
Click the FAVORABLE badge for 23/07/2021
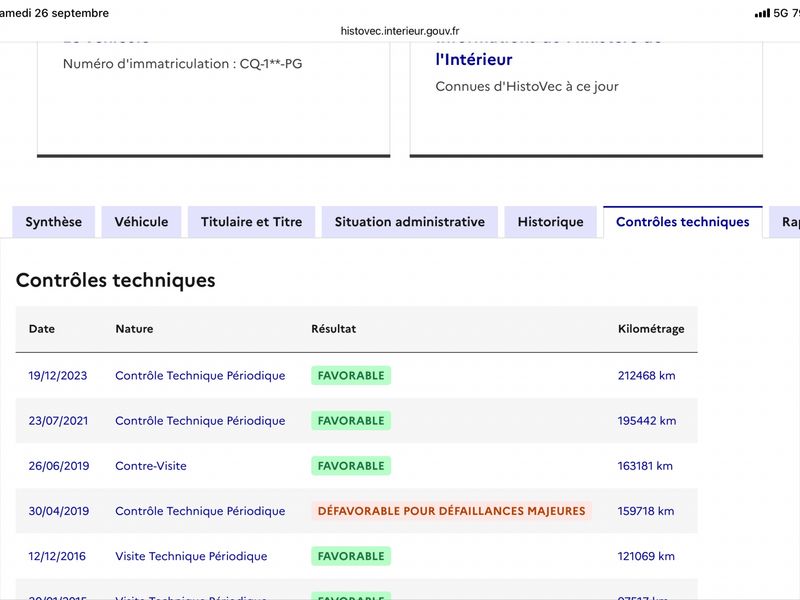tap(351, 421)
